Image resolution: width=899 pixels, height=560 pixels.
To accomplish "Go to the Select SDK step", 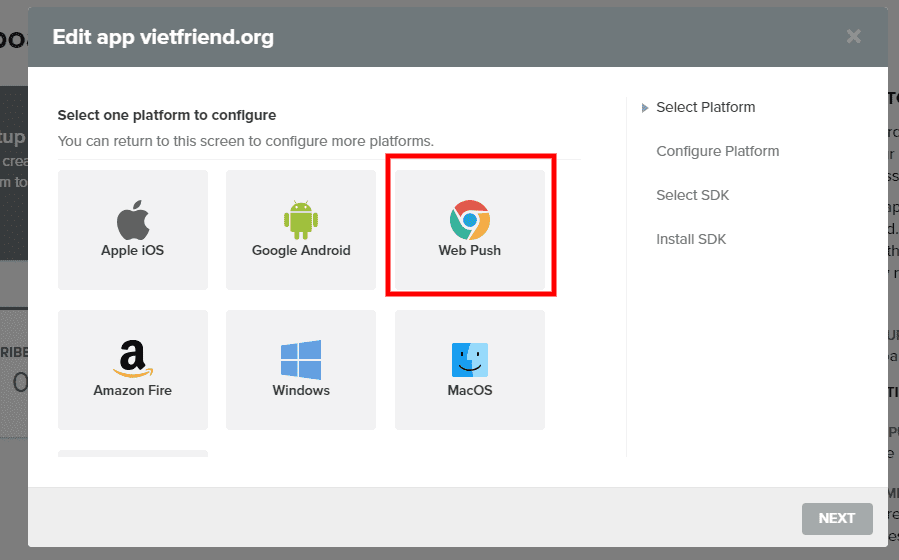I will pyautogui.click(x=692, y=195).
